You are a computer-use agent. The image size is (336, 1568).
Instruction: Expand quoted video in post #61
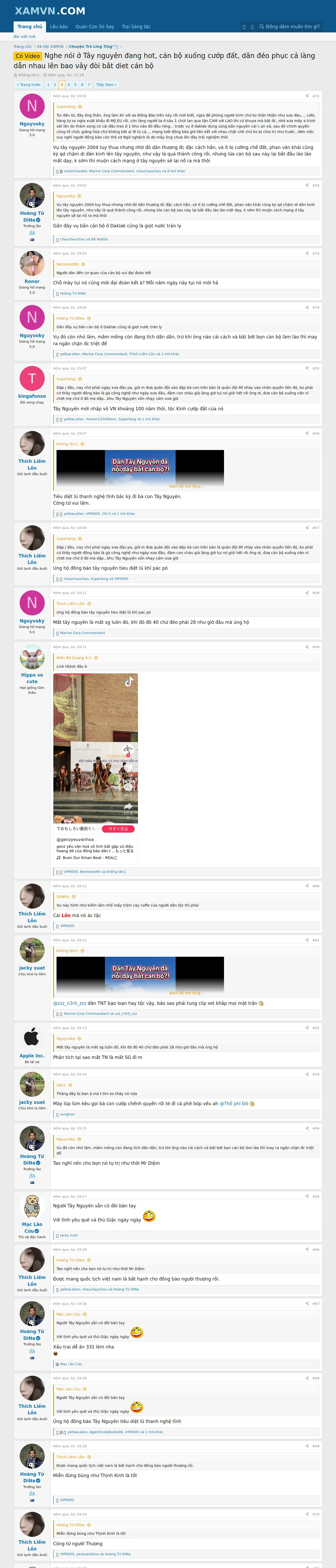(x=186, y=993)
